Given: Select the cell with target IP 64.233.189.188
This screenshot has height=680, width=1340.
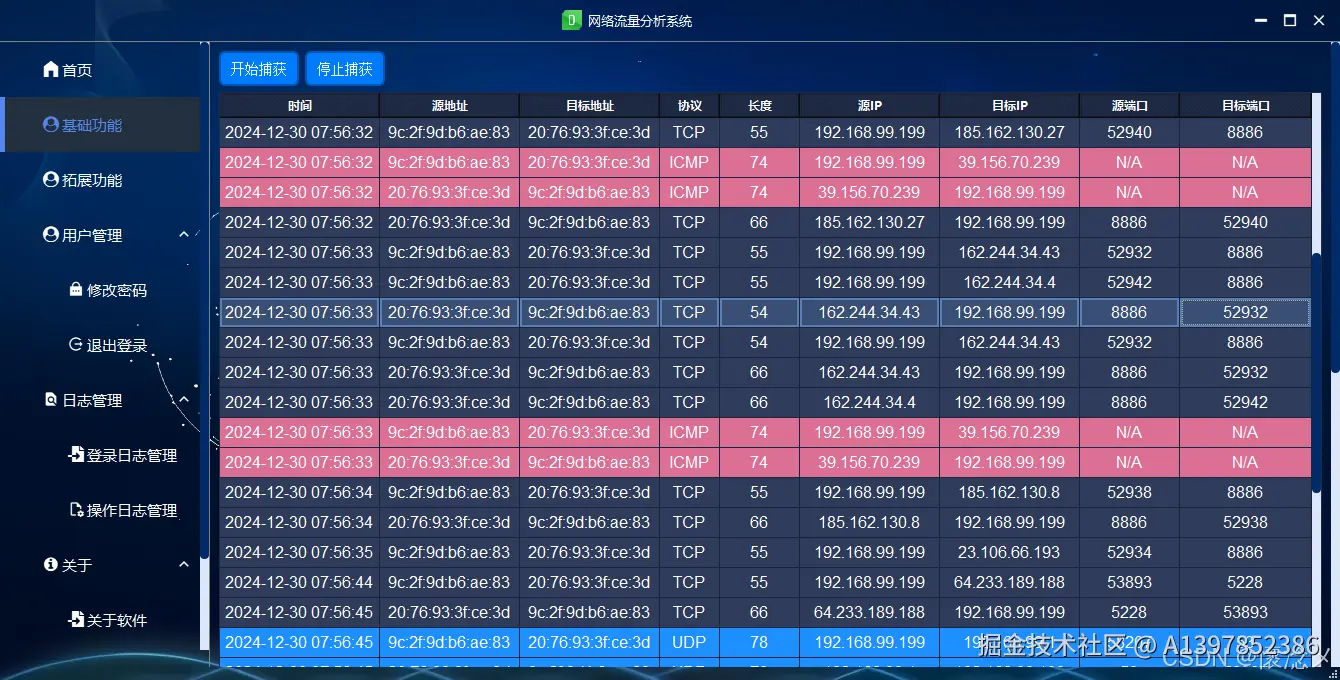Looking at the screenshot, I should (1009, 582).
